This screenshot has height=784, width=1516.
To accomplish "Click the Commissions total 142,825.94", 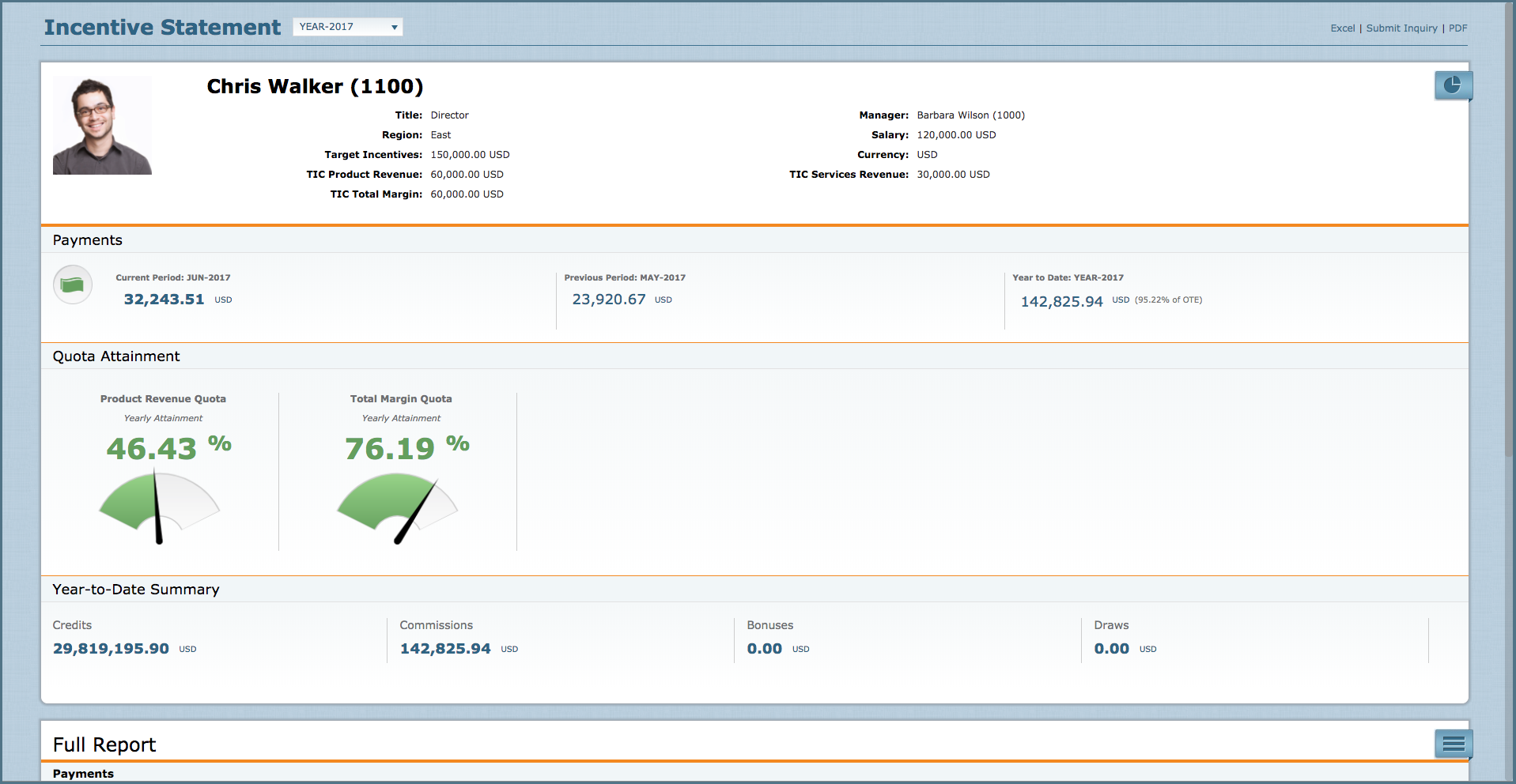I will coord(445,649).
